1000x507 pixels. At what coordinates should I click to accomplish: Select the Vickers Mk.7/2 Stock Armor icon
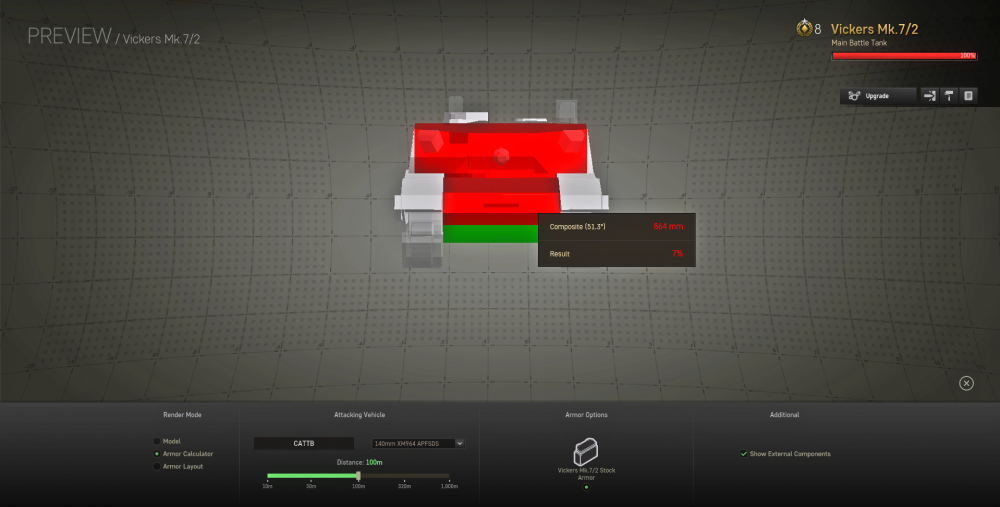tap(585, 452)
